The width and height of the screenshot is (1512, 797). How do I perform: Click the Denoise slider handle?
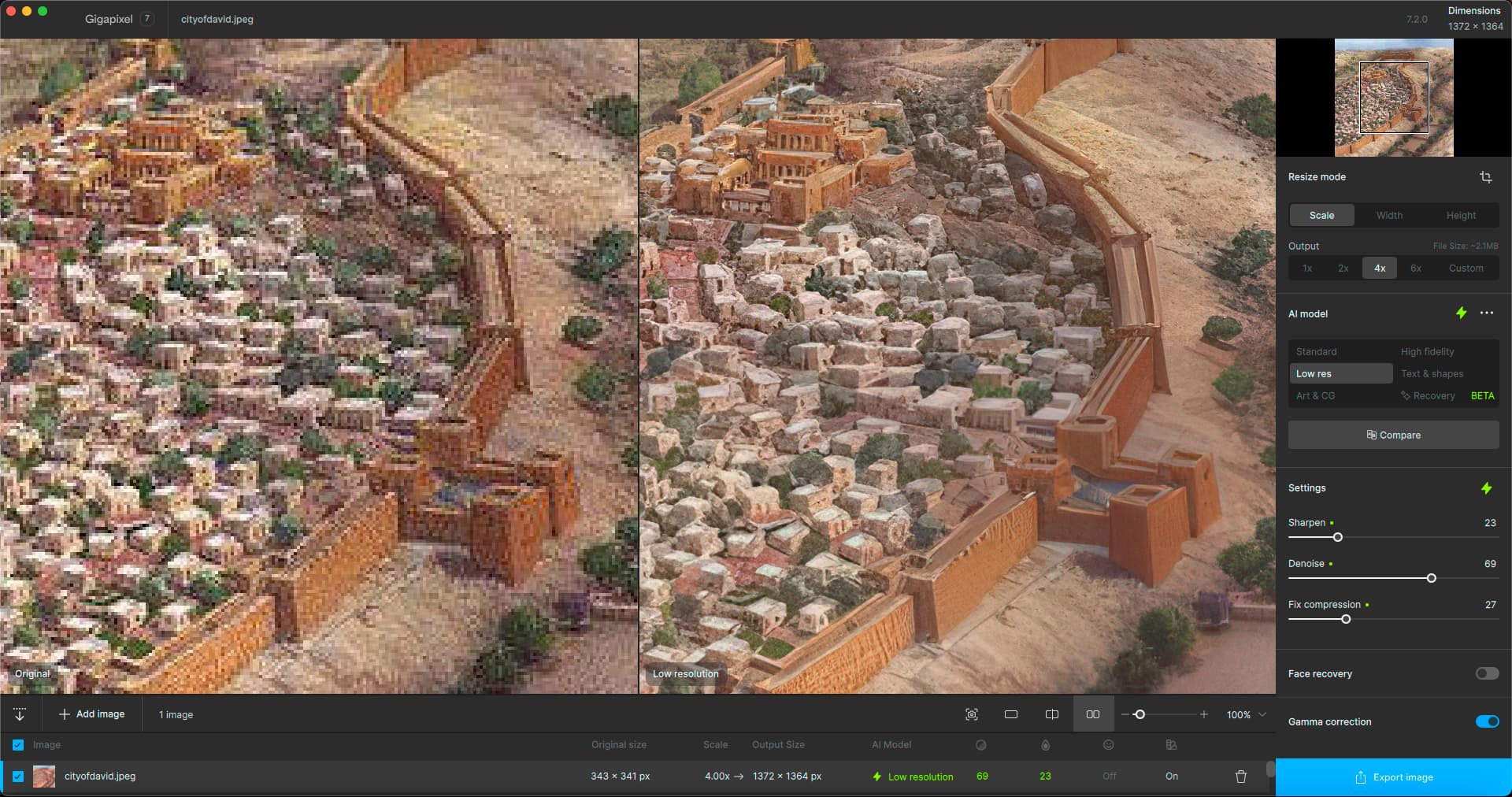[x=1431, y=578]
